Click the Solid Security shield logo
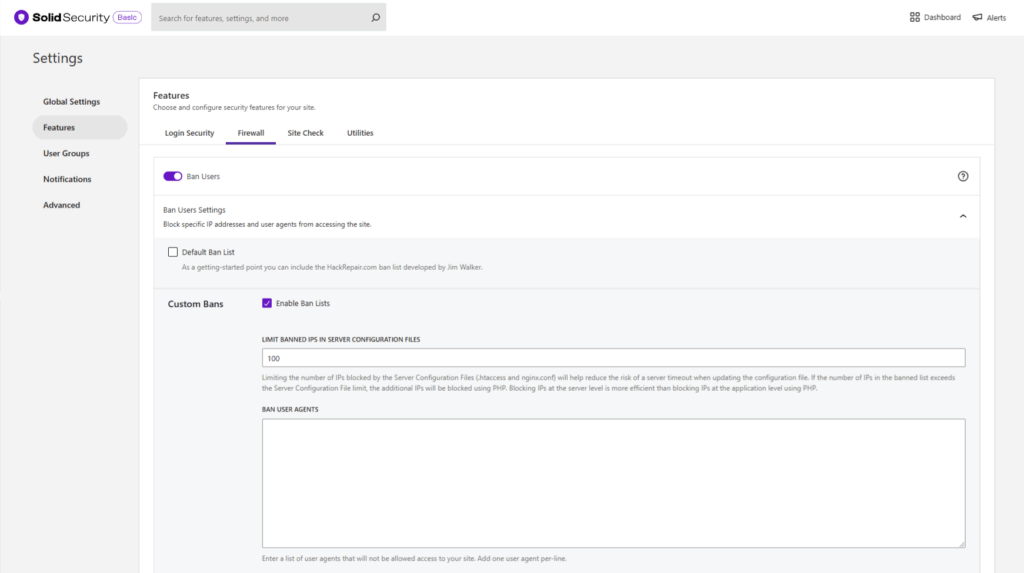Image resolution: width=1024 pixels, height=573 pixels. click(21, 17)
